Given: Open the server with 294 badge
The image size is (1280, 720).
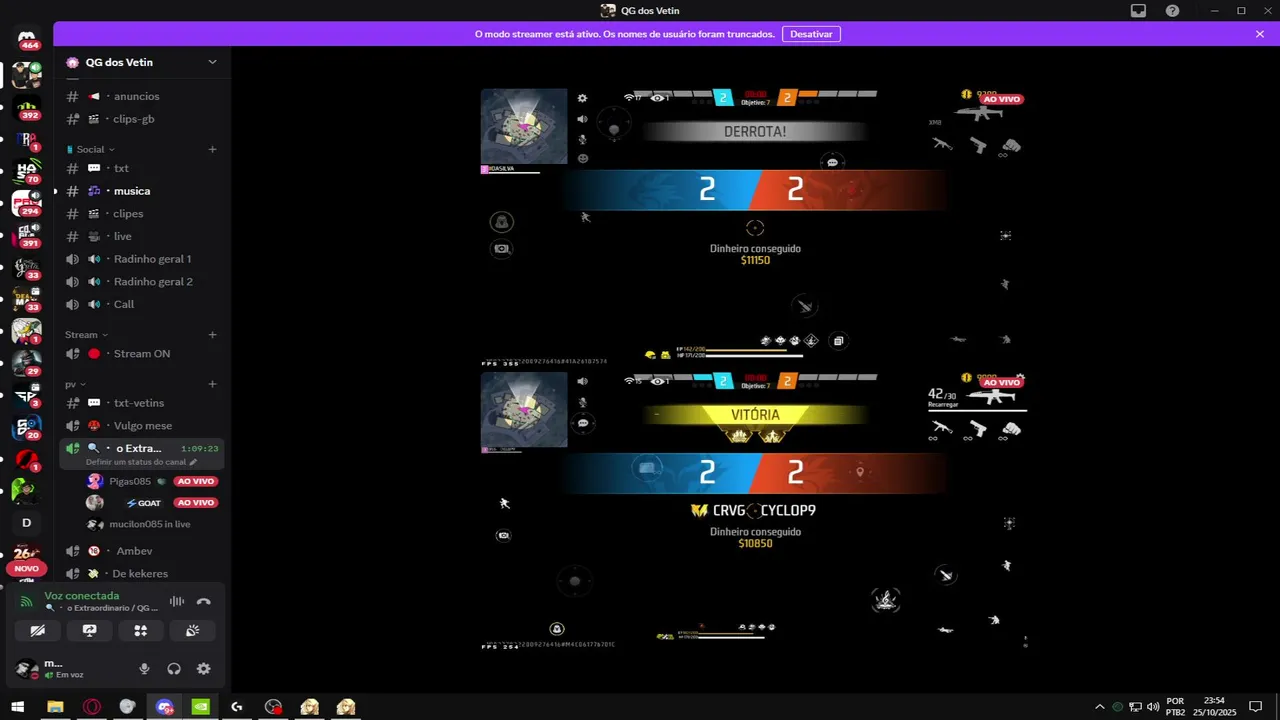Looking at the screenshot, I should pyautogui.click(x=27, y=205).
